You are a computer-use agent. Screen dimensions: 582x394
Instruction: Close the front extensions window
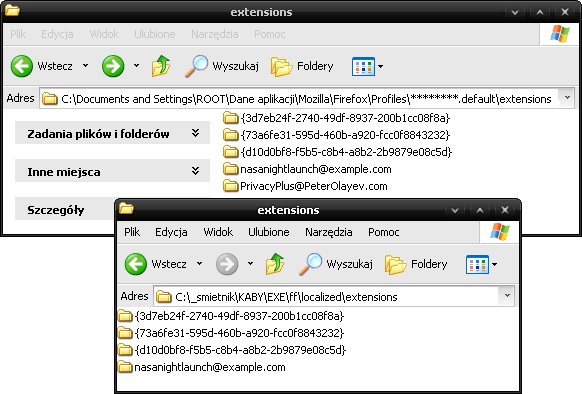(505, 210)
